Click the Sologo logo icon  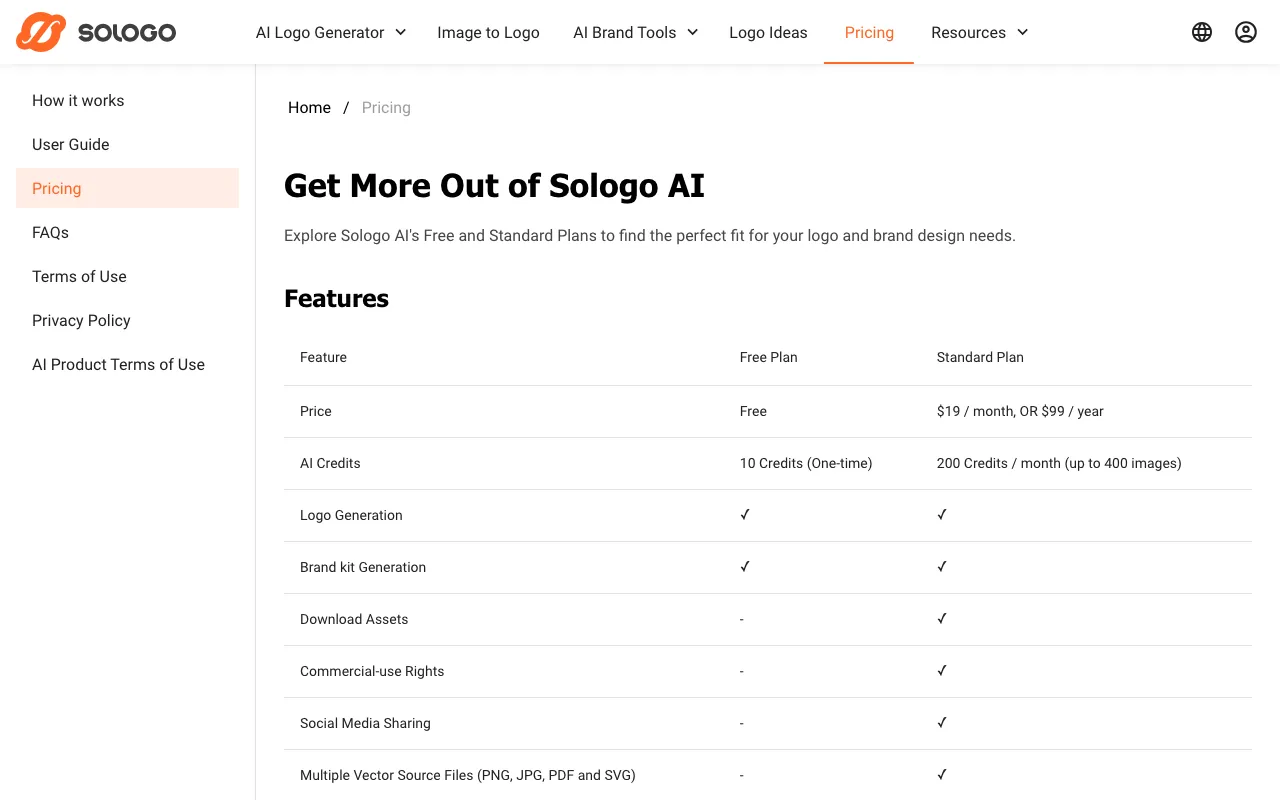tap(41, 32)
